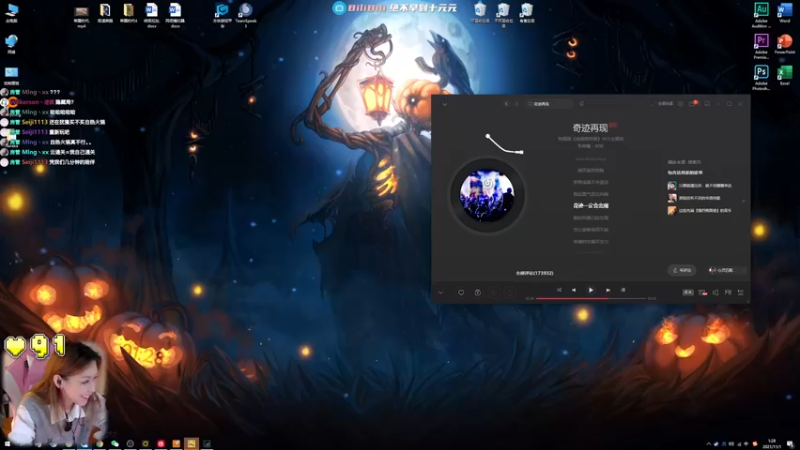Image resolution: width=800 pixels, height=450 pixels.
Task: Jump to the highlighted lyric line
Action: [591, 206]
